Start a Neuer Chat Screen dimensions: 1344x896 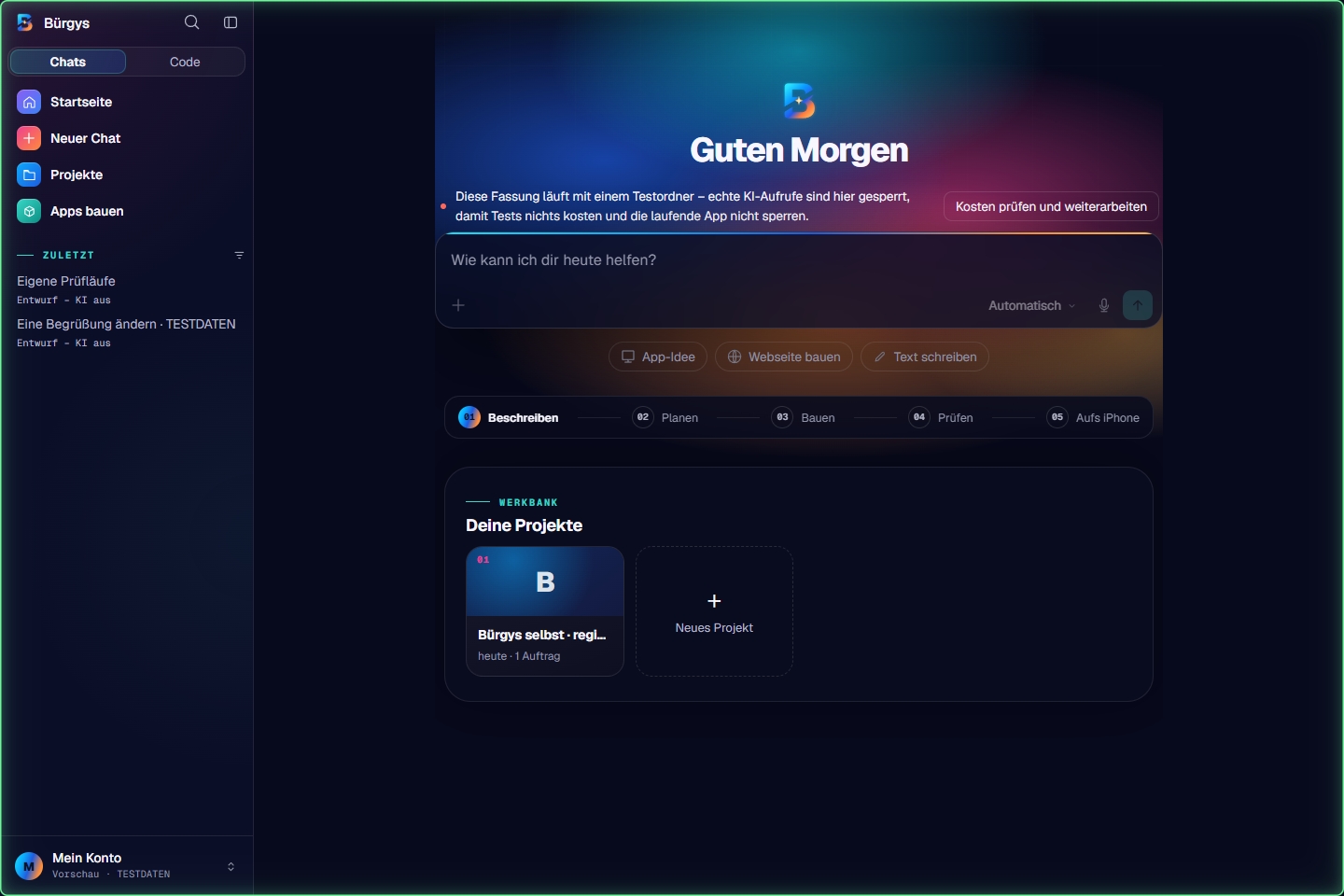127,138
